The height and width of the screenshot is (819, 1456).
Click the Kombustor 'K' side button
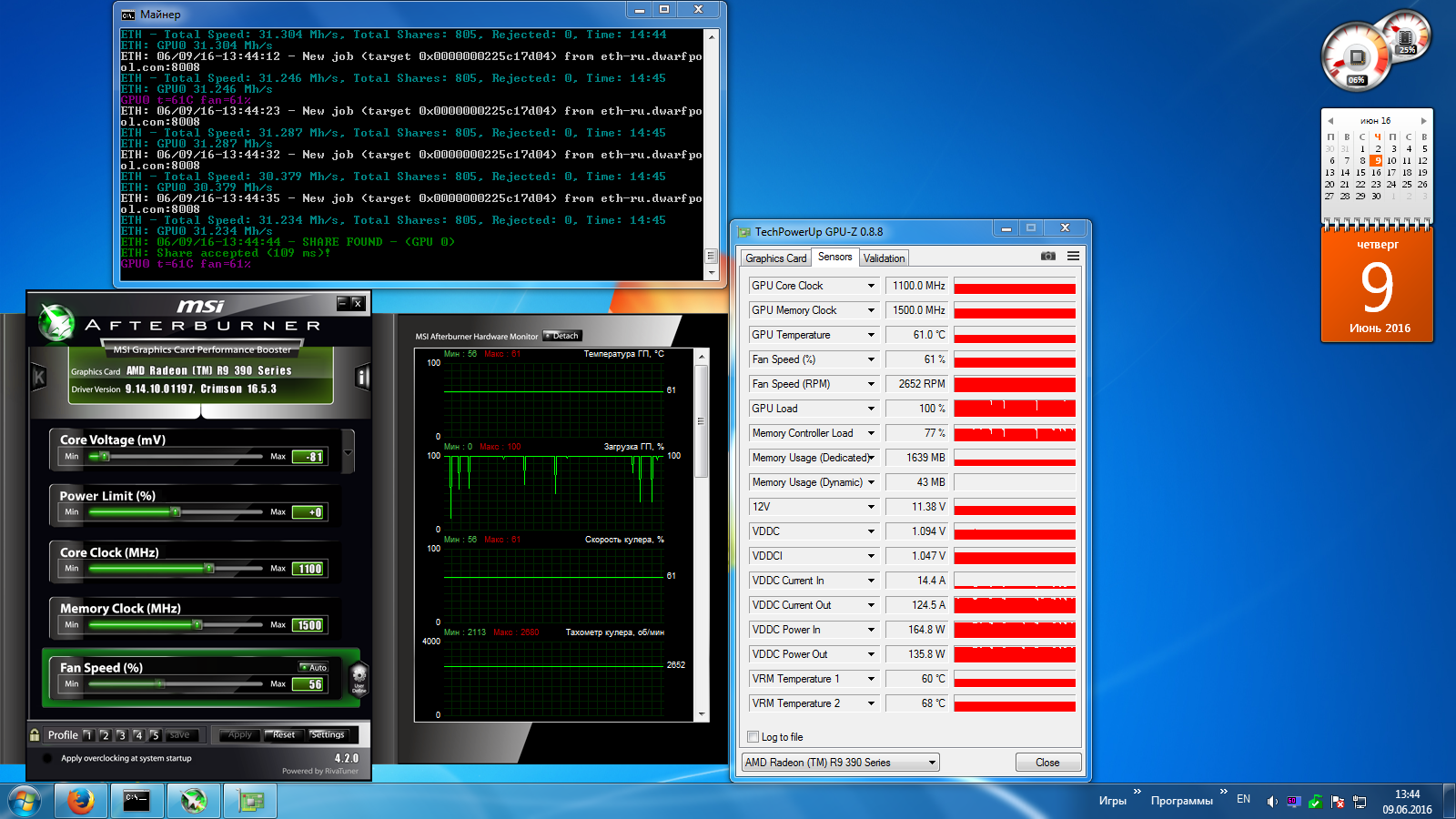(39, 377)
